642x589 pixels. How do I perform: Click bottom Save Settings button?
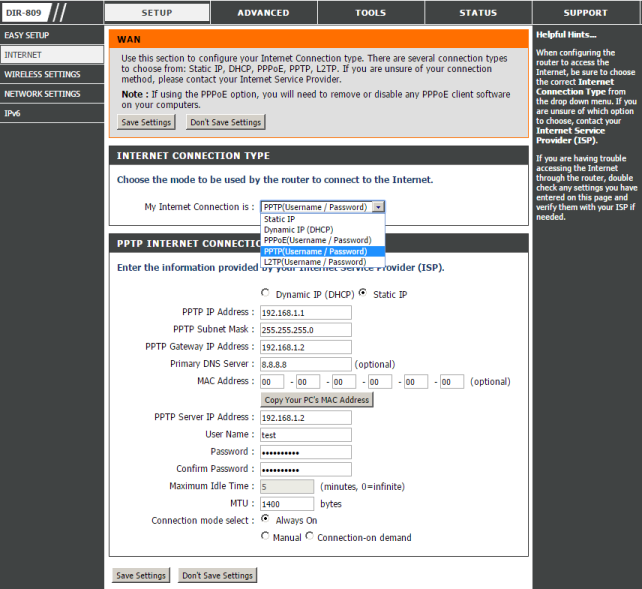point(141,575)
